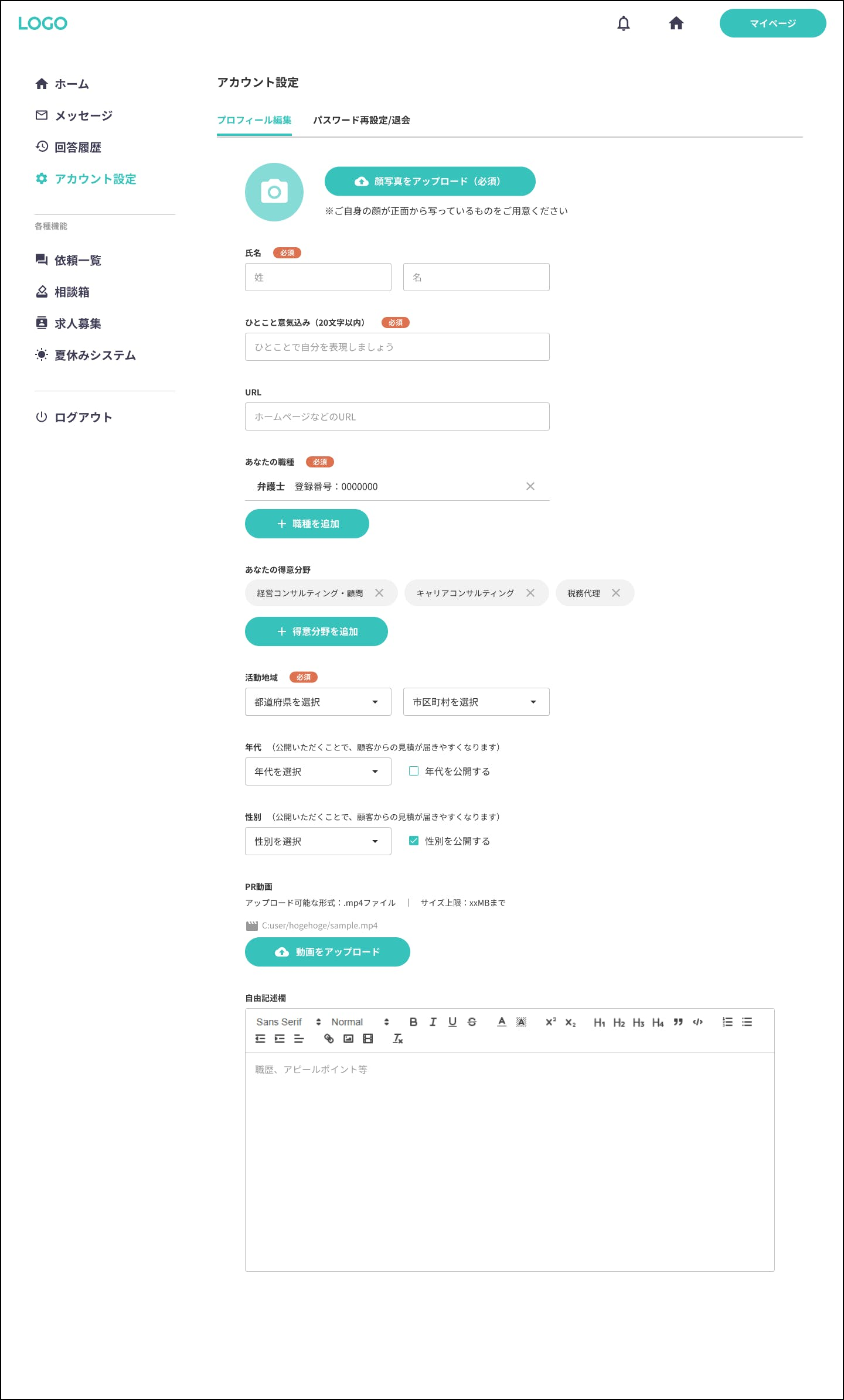Click the home icon in header
The image size is (844, 1400).
[x=676, y=23]
